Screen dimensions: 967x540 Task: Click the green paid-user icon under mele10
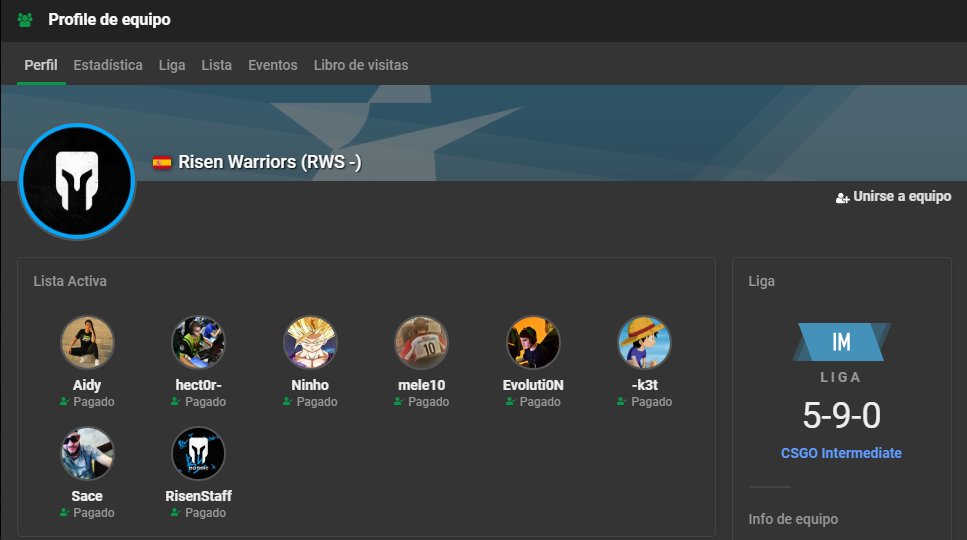tap(398, 402)
